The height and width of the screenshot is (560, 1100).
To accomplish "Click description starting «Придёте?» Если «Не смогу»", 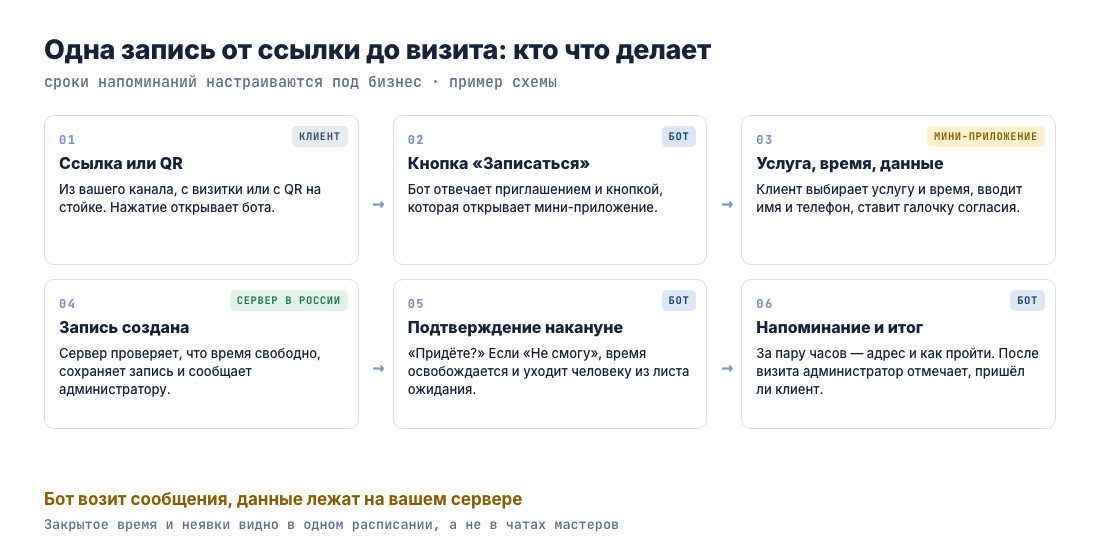I will (x=549, y=371).
